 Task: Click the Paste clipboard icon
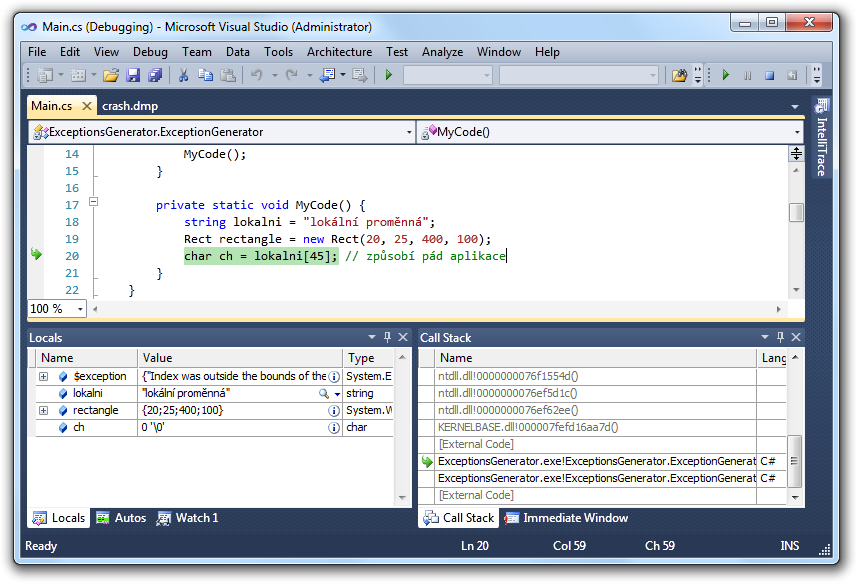tap(228, 75)
